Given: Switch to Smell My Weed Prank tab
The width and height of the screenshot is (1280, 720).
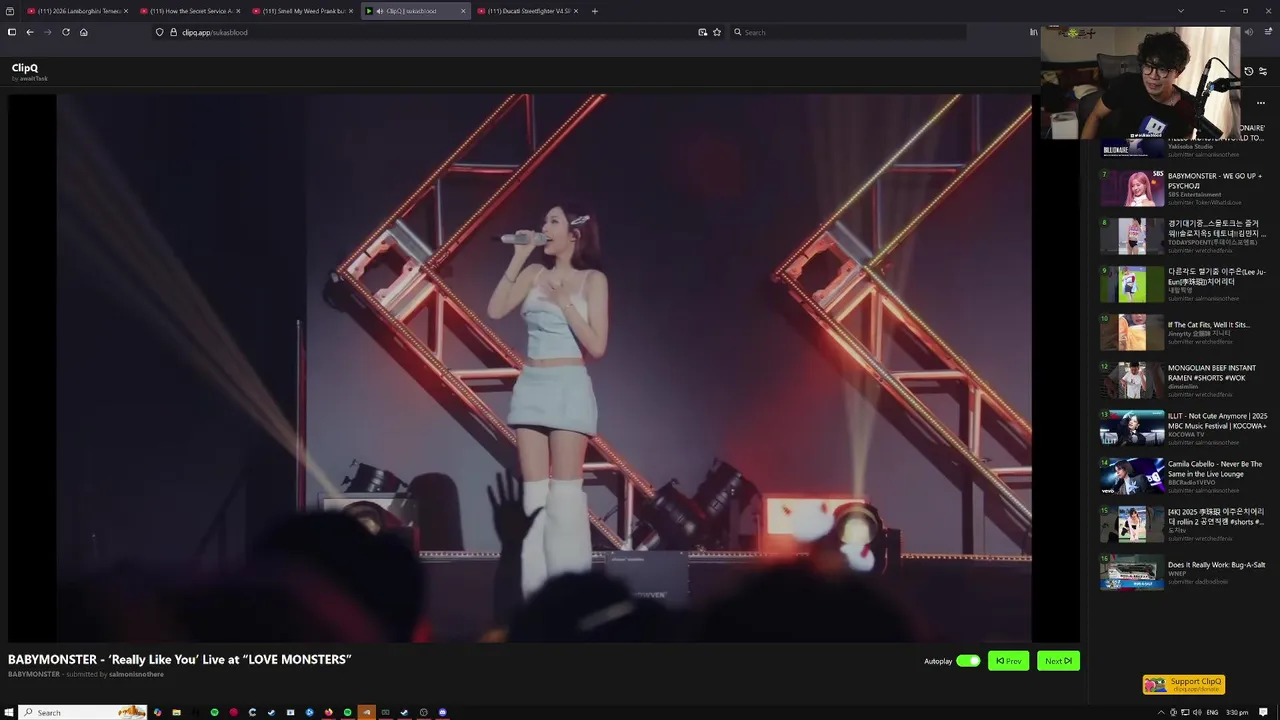Looking at the screenshot, I should (303, 11).
